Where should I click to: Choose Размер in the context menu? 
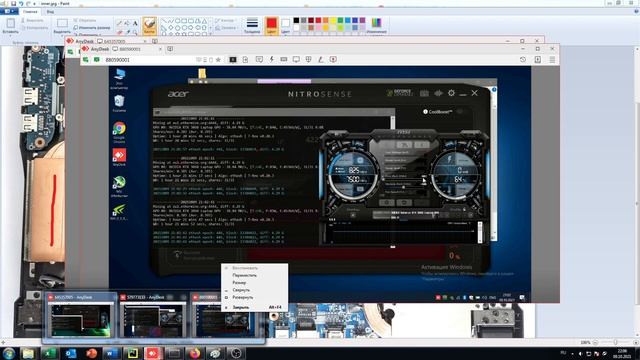pyautogui.click(x=239, y=282)
